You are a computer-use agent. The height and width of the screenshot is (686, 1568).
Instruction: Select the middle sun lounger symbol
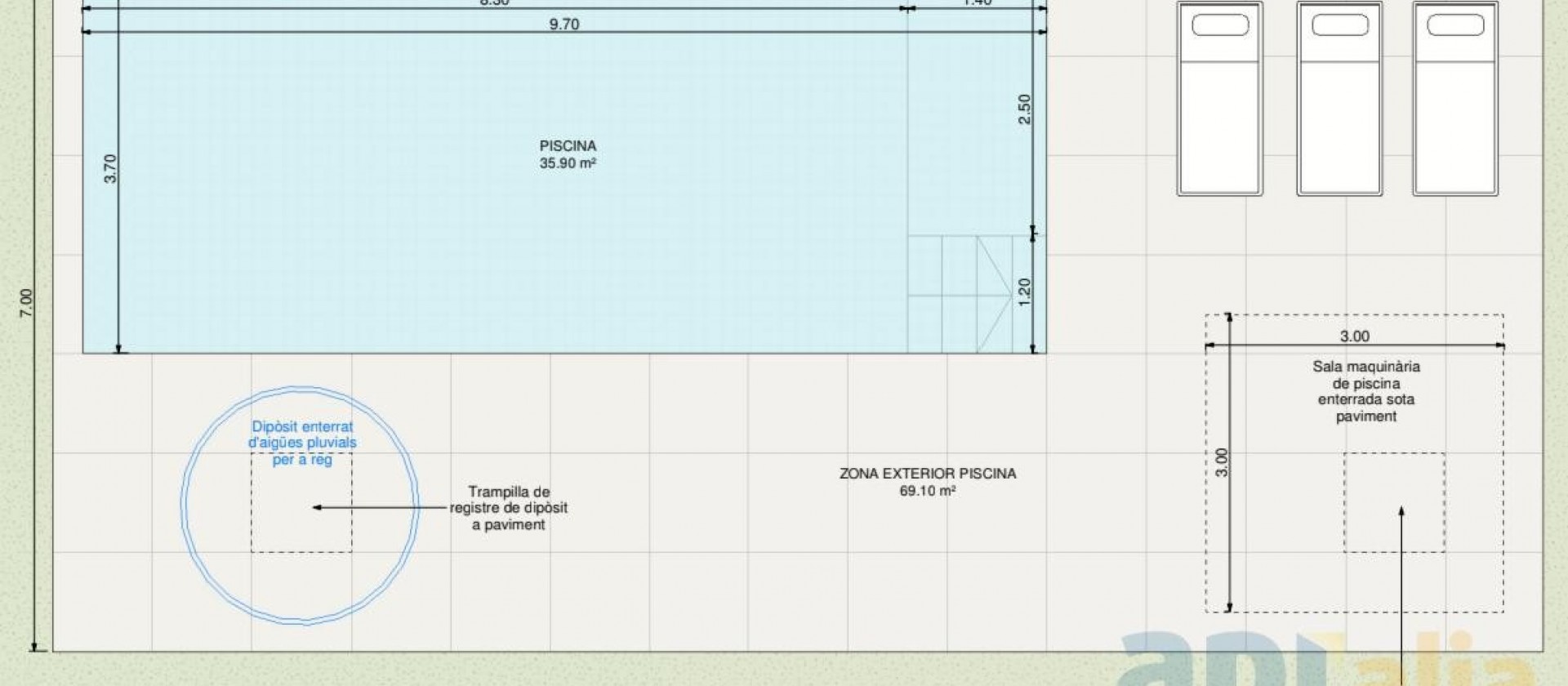1339,99
